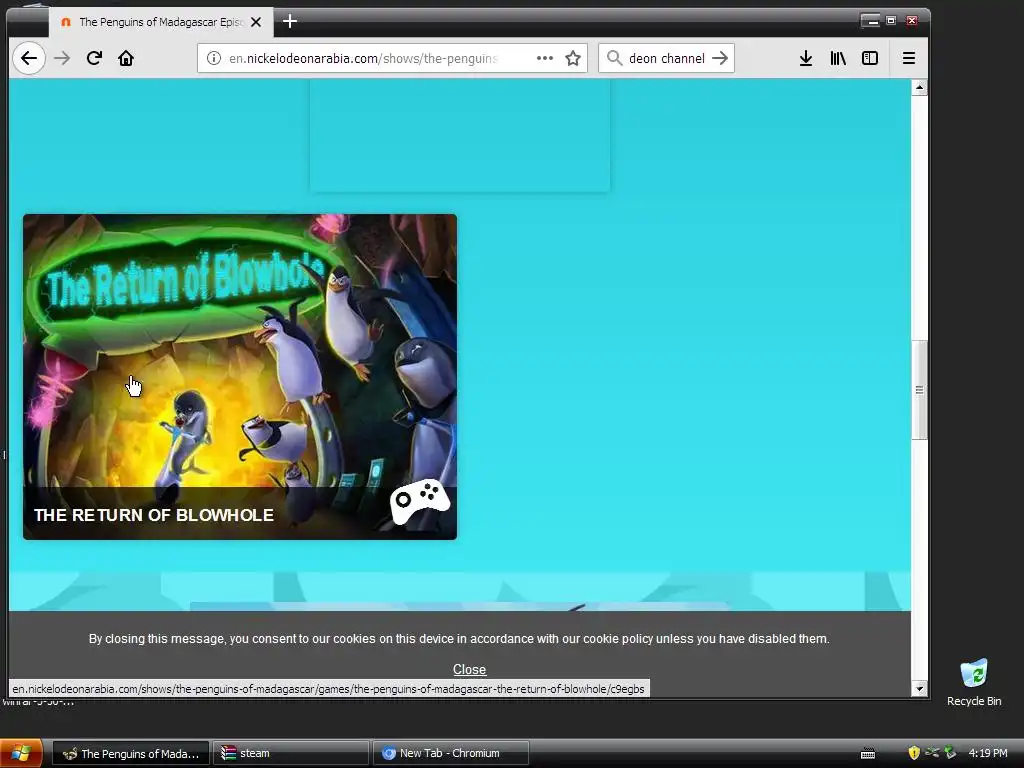Select the Penguins of Madagascar tab
Screen dimensions: 1024x768
click(161, 22)
